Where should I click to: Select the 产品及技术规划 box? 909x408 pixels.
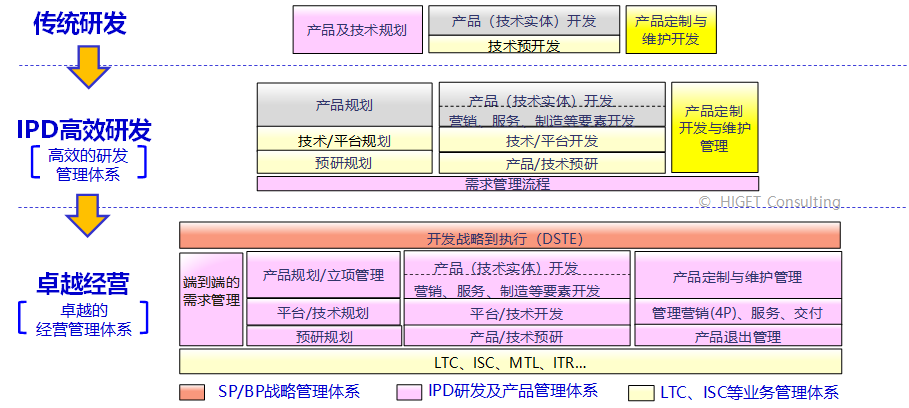pyautogui.click(x=358, y=30)
